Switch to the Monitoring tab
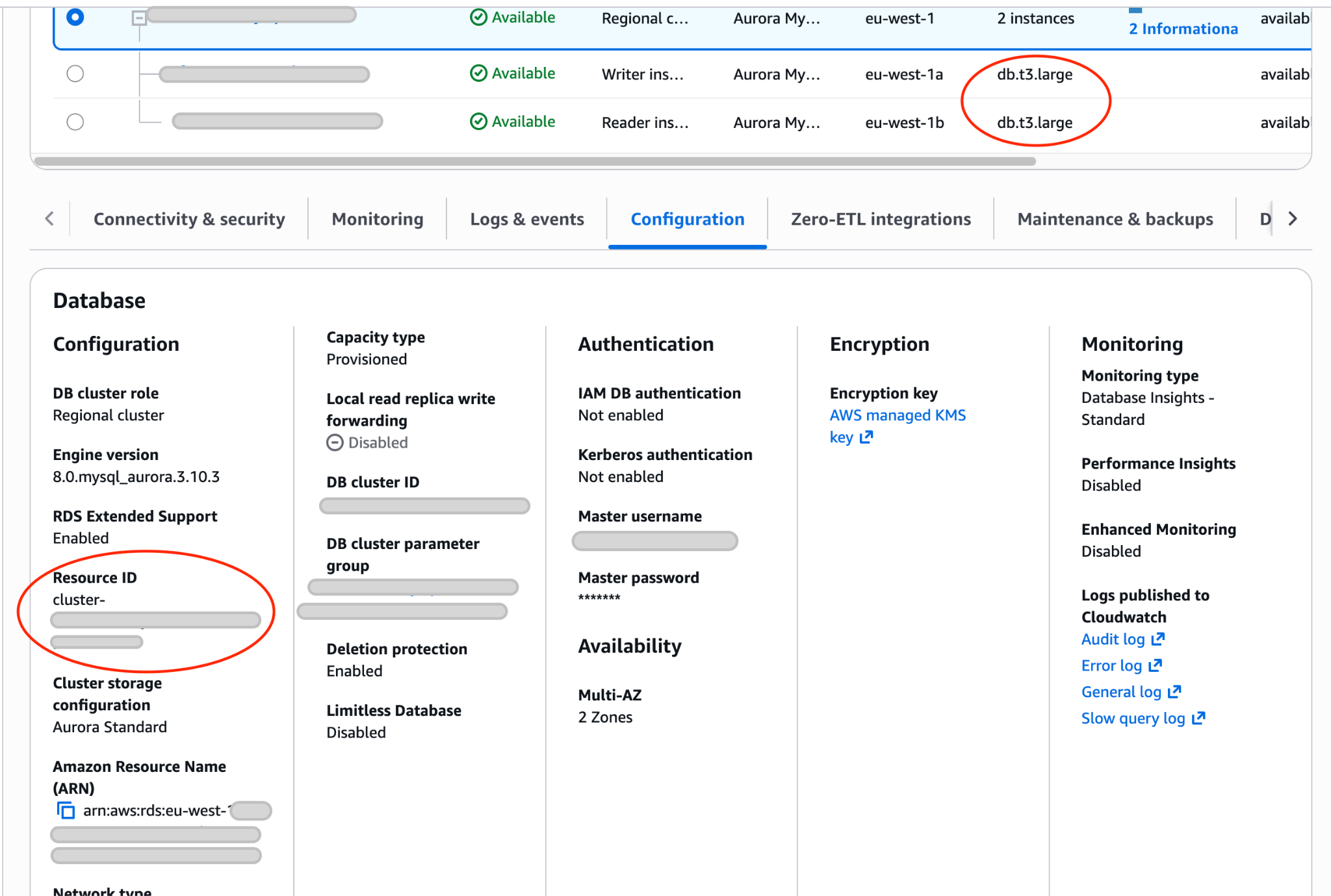Image resolution: width=1331 pixels, height=896 pixels. pos(377,219)
